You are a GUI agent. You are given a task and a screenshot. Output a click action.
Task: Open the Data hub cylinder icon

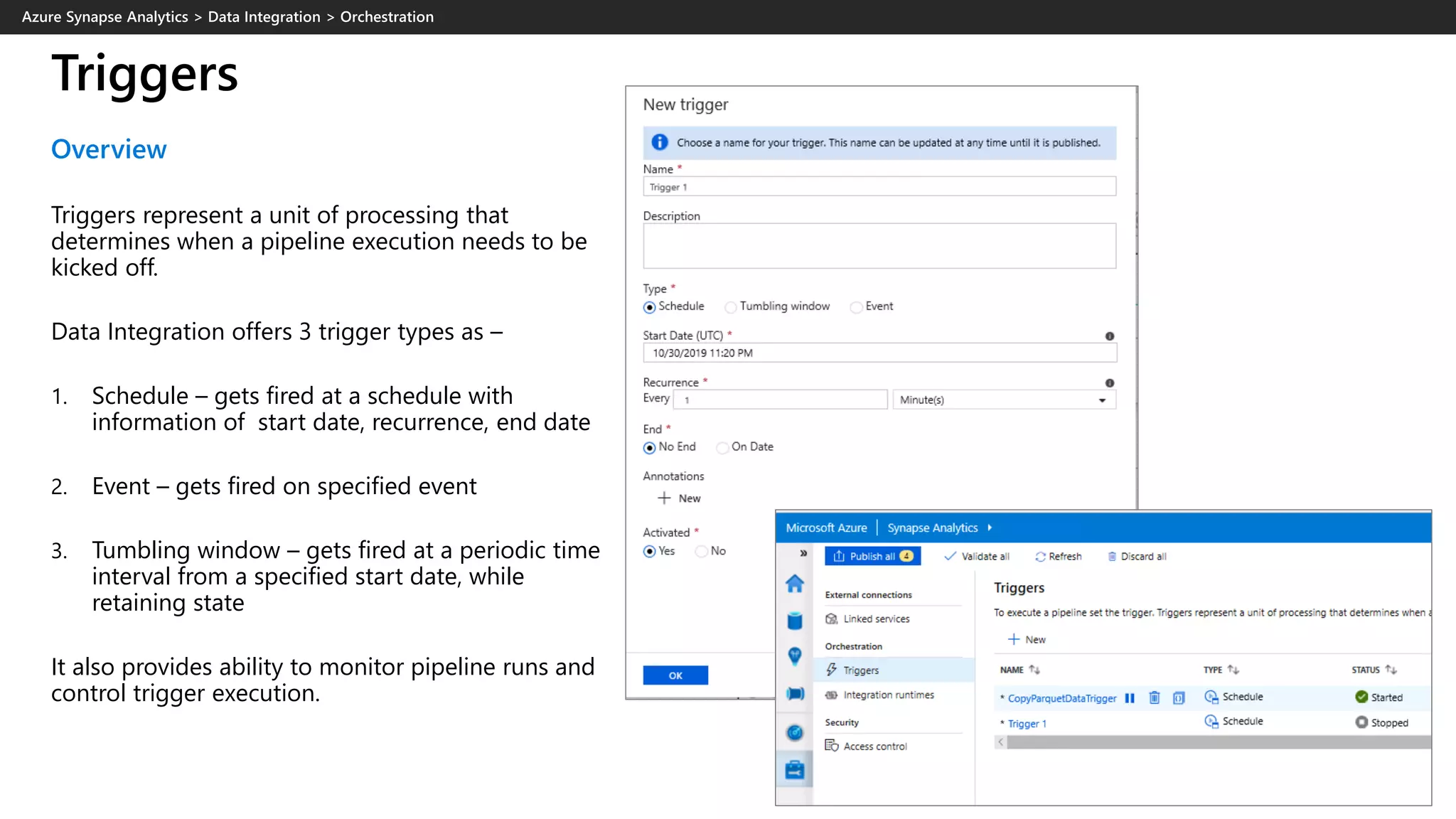tap(794, 621)
